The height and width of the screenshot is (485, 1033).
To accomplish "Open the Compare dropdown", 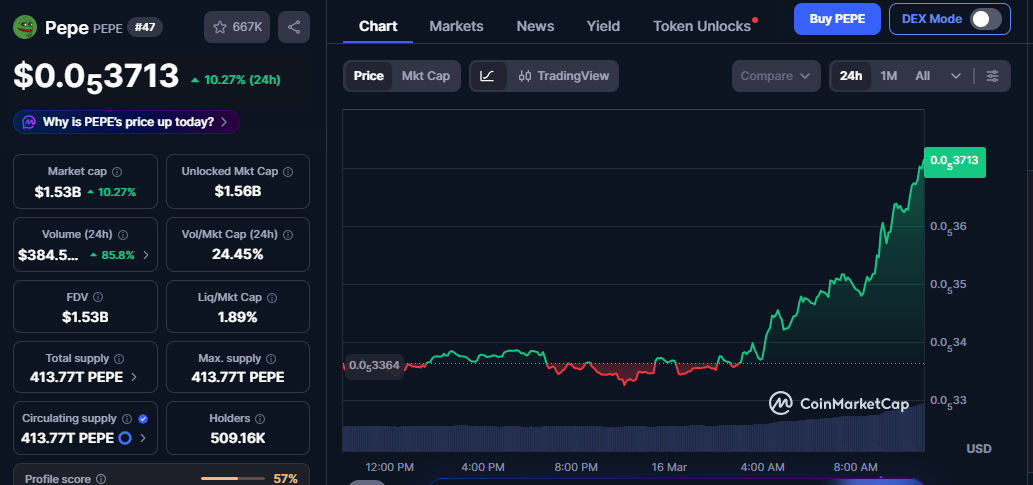I will [775, 76].
